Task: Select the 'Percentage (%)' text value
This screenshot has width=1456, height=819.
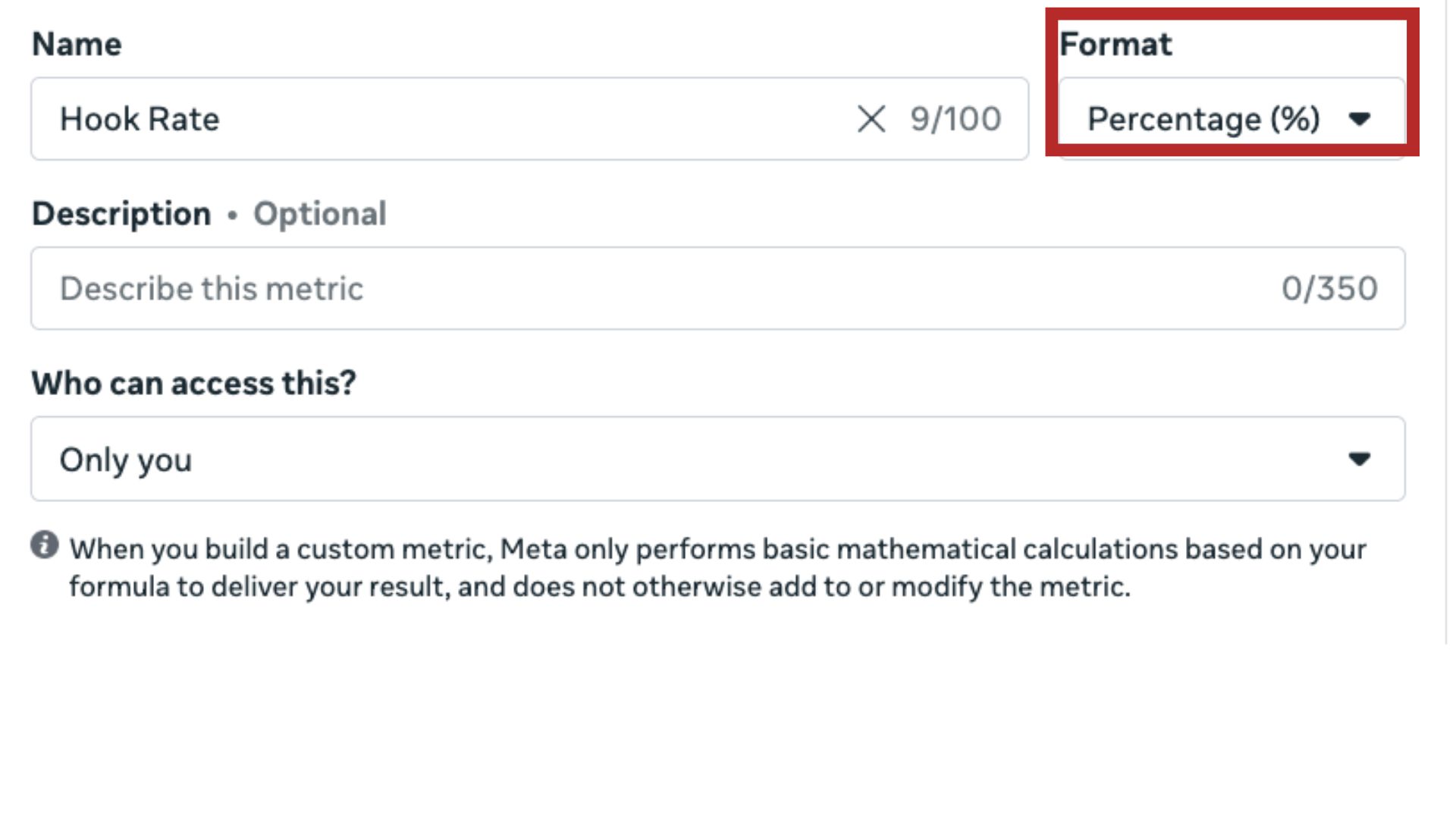Action: point(1203,119)
